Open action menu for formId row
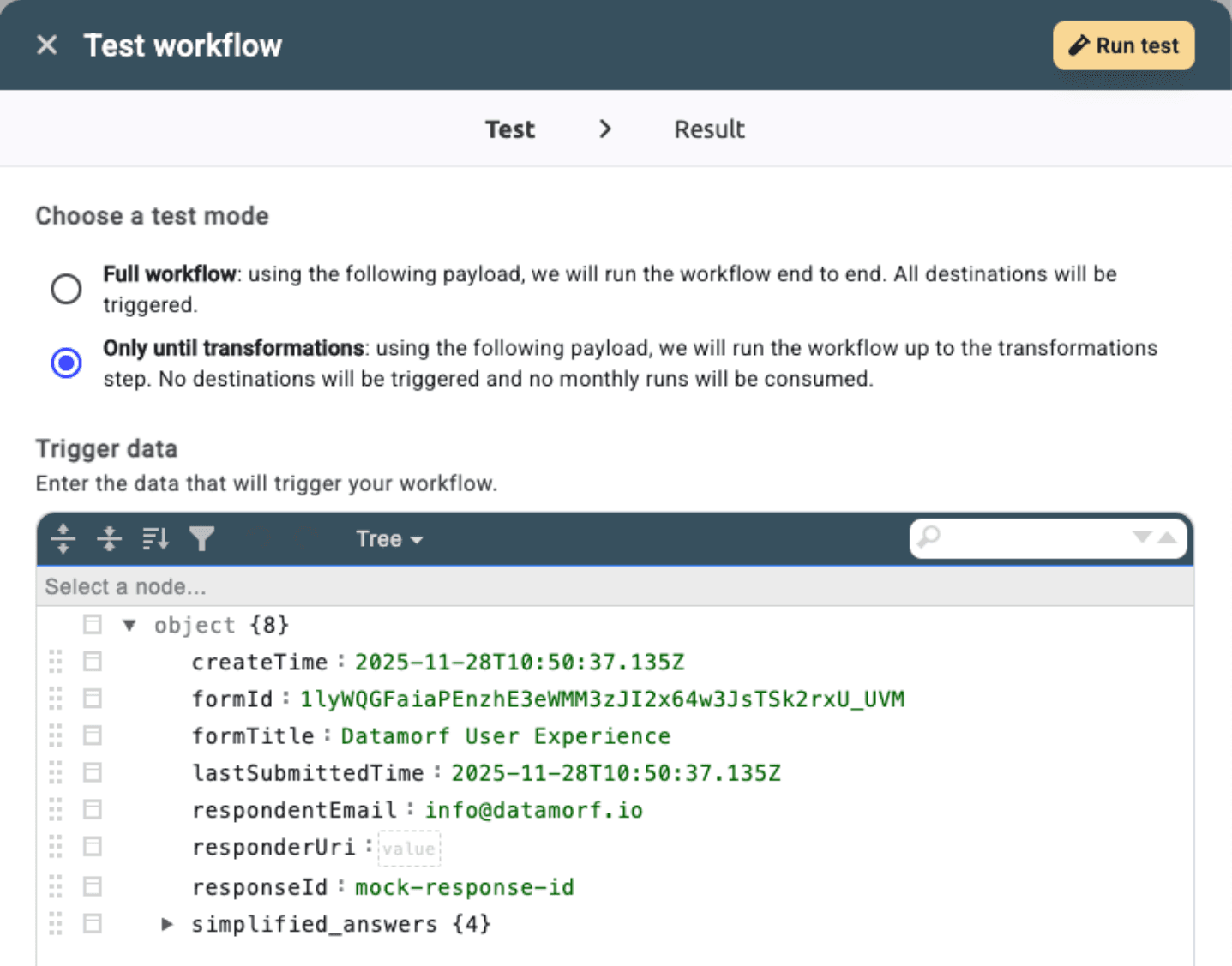Screen dimensions: 1232x966 pos(92,699)
